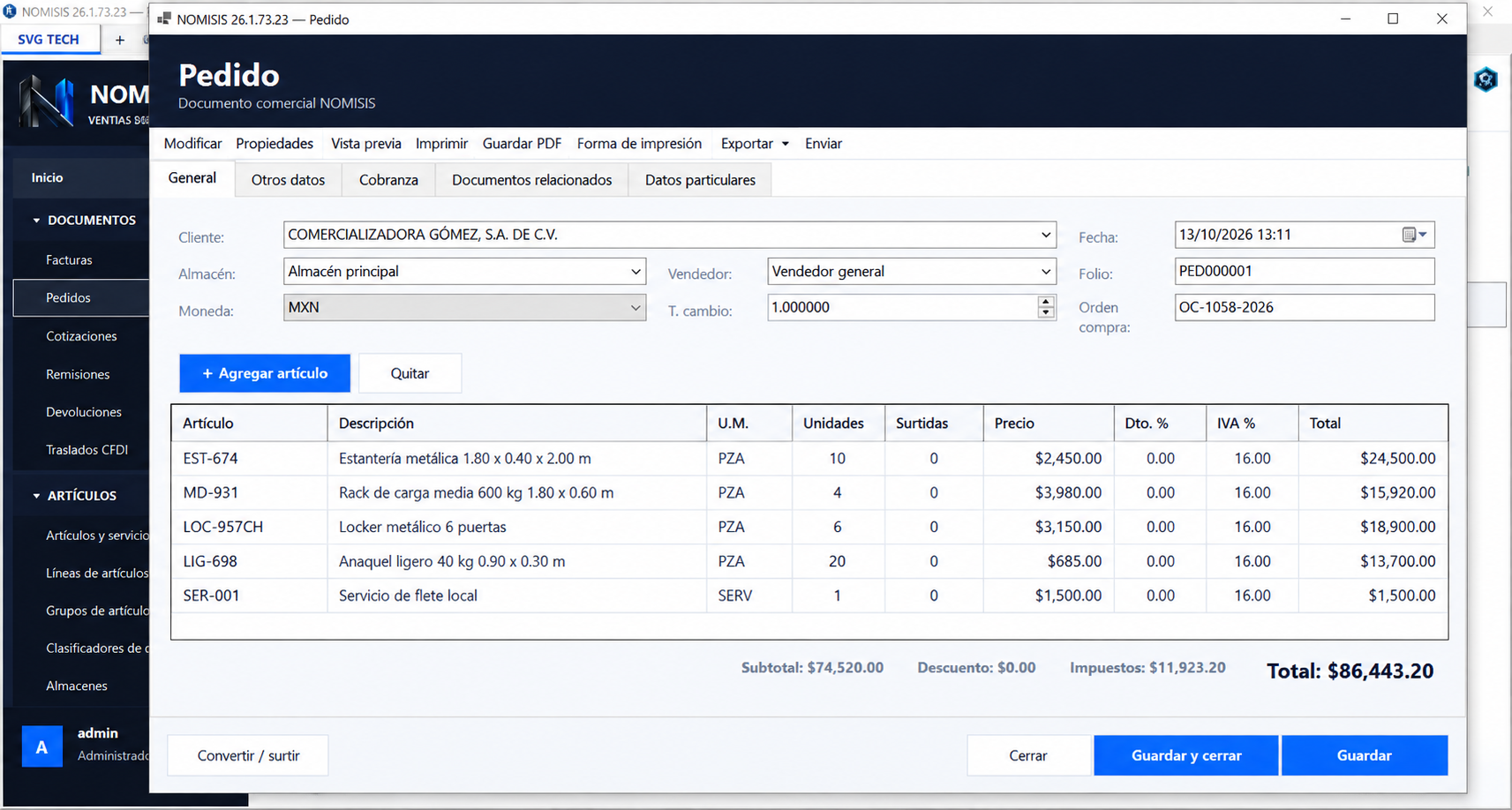Viewport: 1512px width, 810px height.
Task: Click Modificar in the toolbar
Action: point(192,144)
